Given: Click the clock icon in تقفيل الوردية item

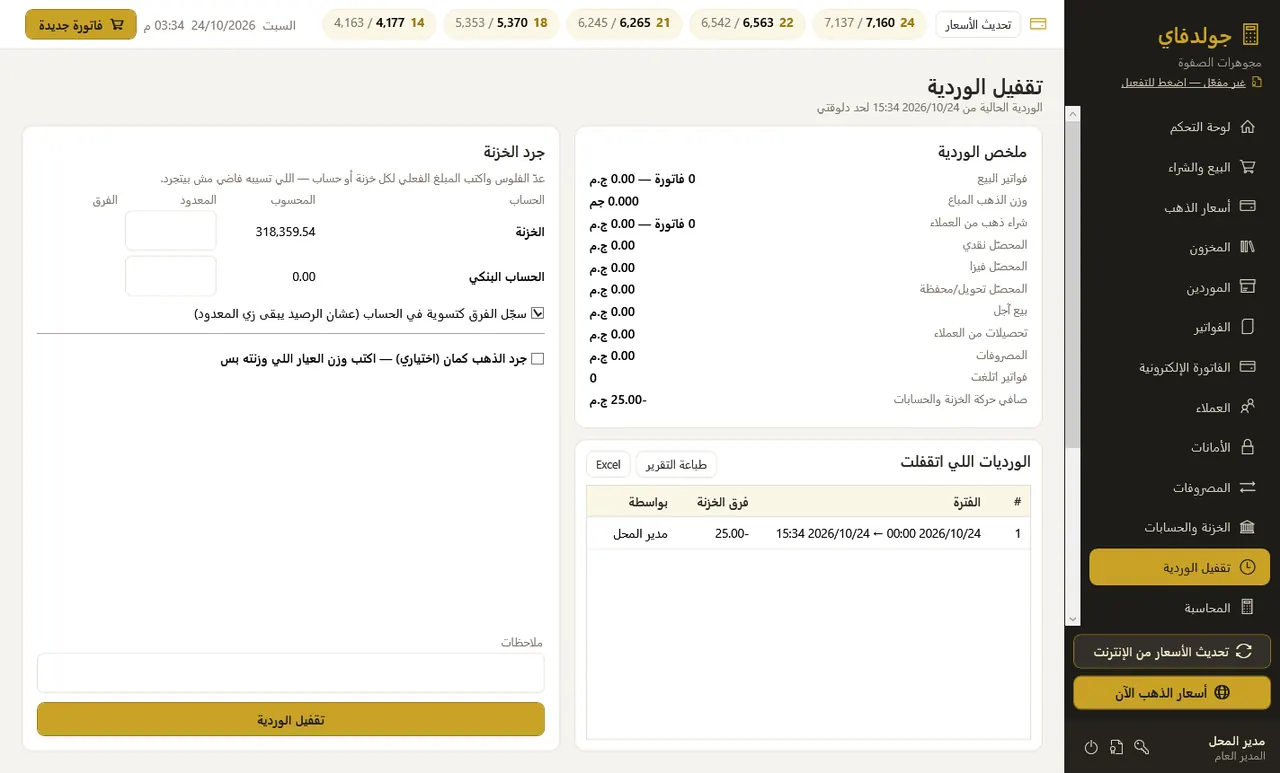Looking at the screenshot, I should pyautogui.click(x=1247, y=567).
